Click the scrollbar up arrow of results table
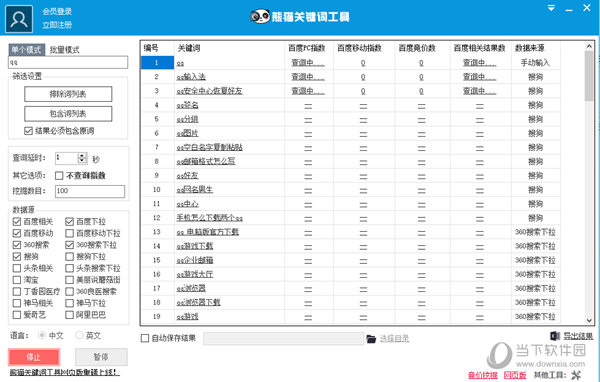Viewport: 600px width, 382px height. point(589,46)
